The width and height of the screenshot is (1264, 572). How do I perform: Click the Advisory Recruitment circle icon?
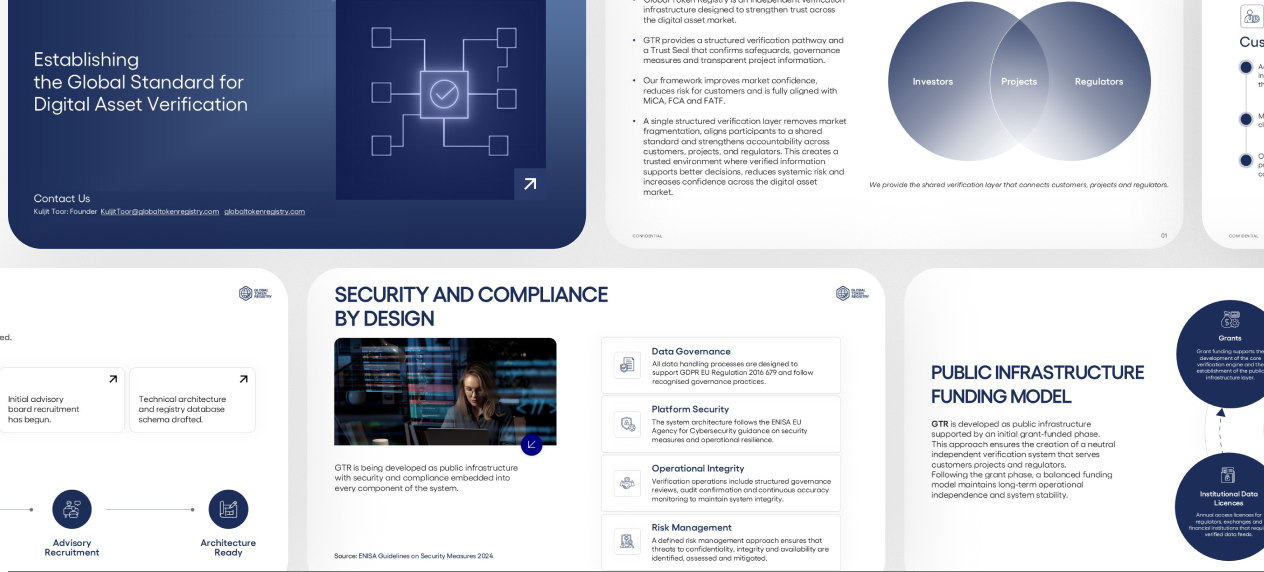tap(72, 509)
